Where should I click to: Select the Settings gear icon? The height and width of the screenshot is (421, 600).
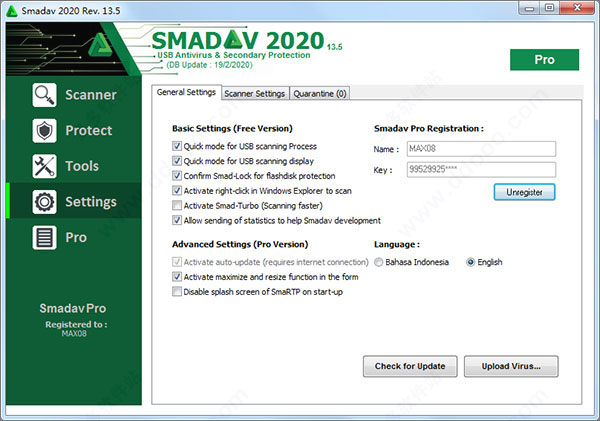44,202
